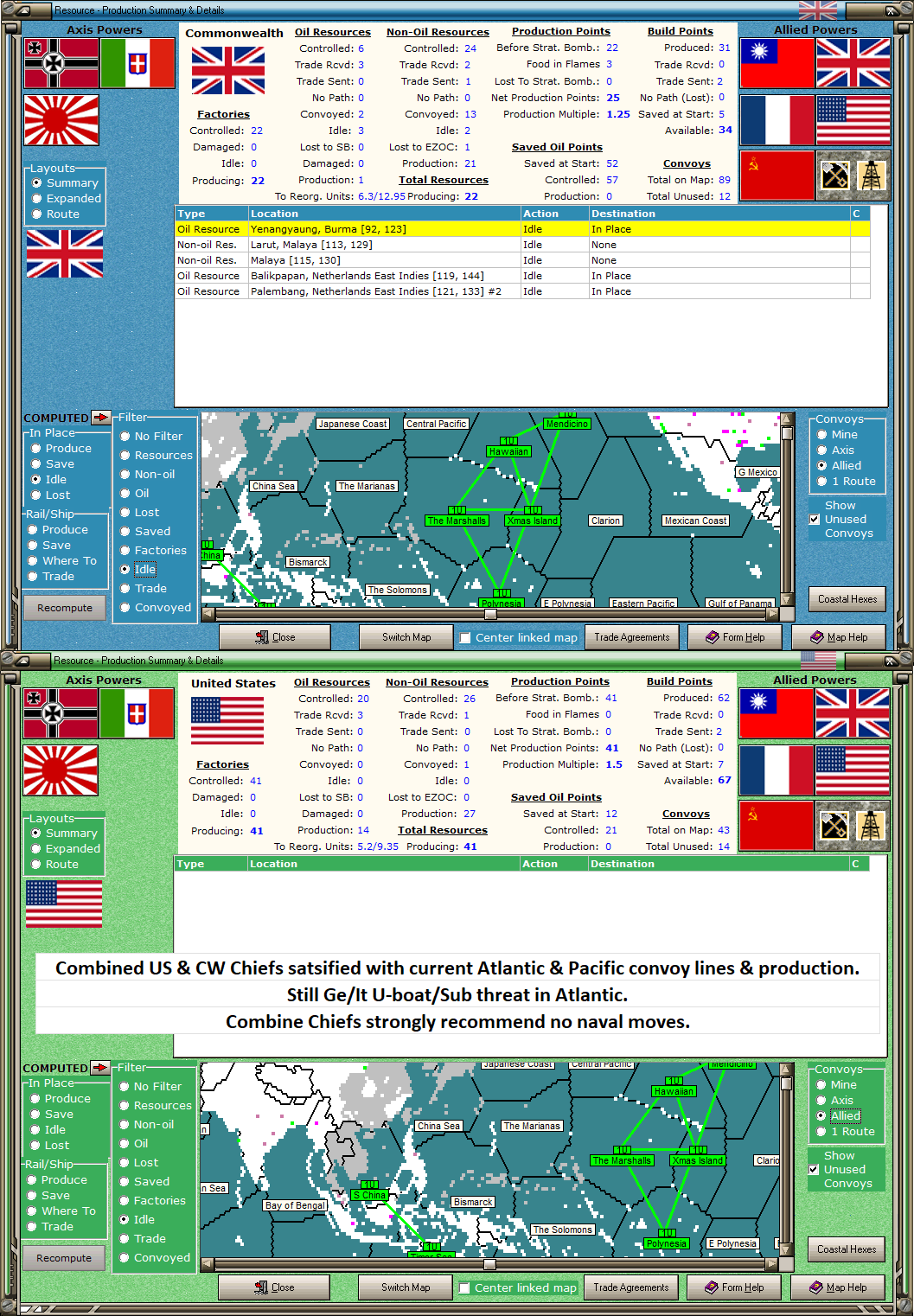Click the oil derrick icon in bottom window
Image resolution: width=914 pixels, height=1316 pixels.
point(871,826)
